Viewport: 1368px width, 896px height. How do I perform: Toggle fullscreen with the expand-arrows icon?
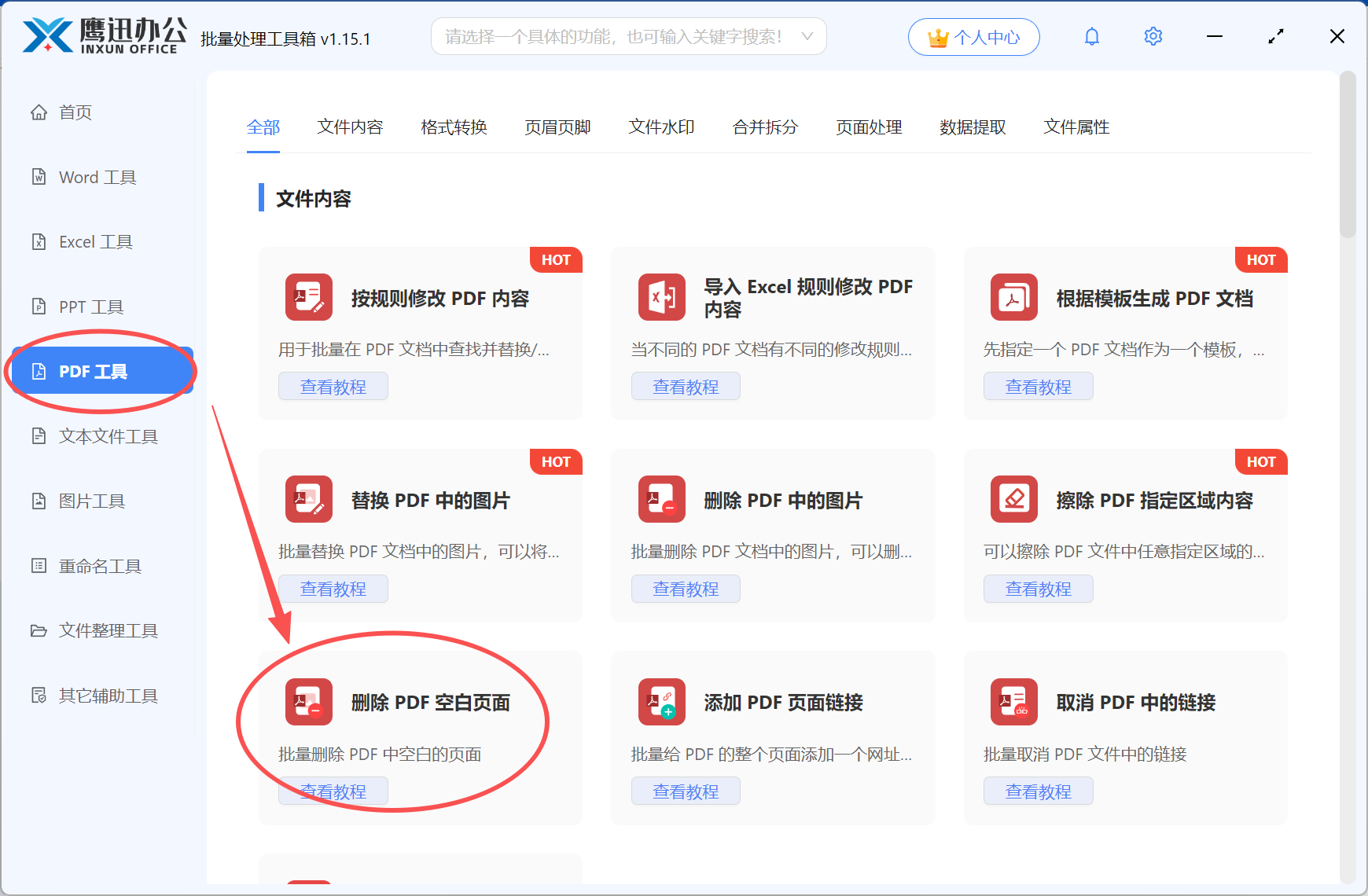[1276, 36]
